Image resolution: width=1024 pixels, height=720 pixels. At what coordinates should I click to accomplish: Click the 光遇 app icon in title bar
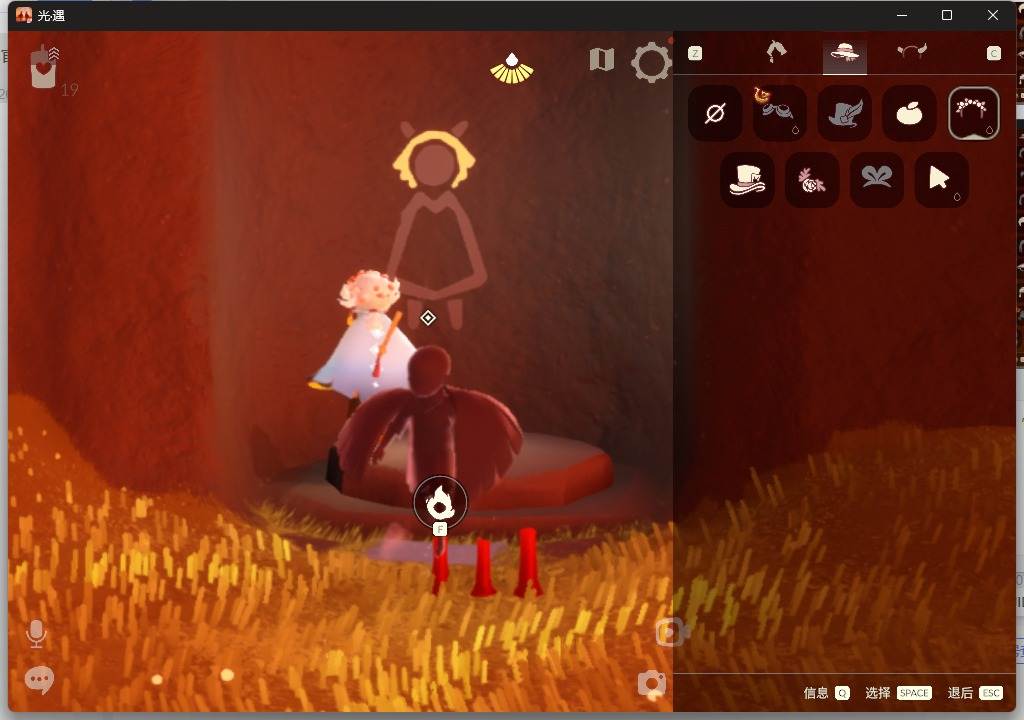[24, 15]
